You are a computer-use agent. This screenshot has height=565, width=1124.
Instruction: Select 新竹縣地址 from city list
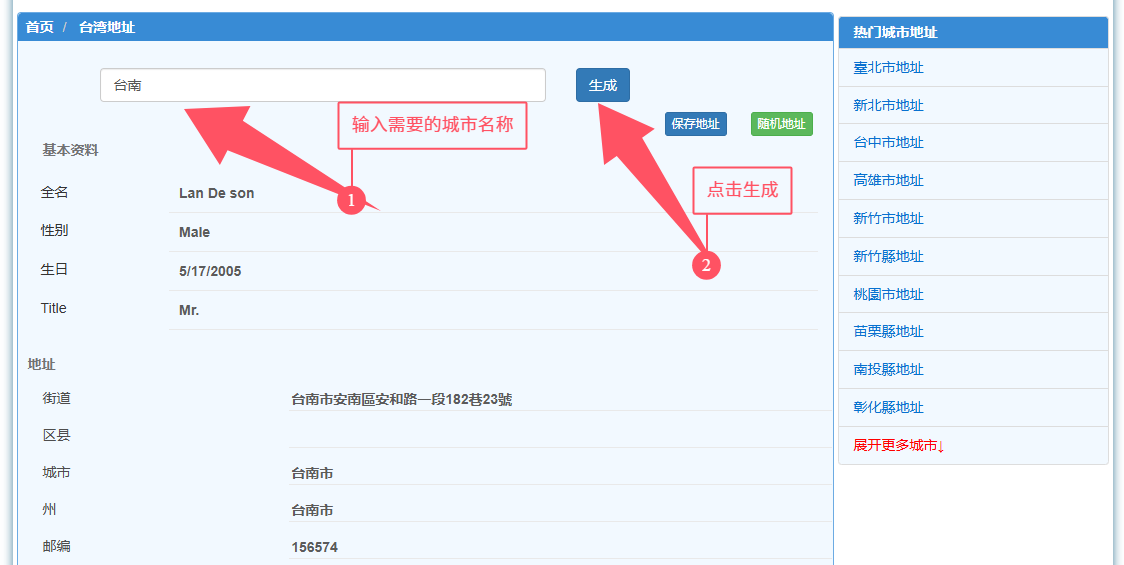pos(888,256)
